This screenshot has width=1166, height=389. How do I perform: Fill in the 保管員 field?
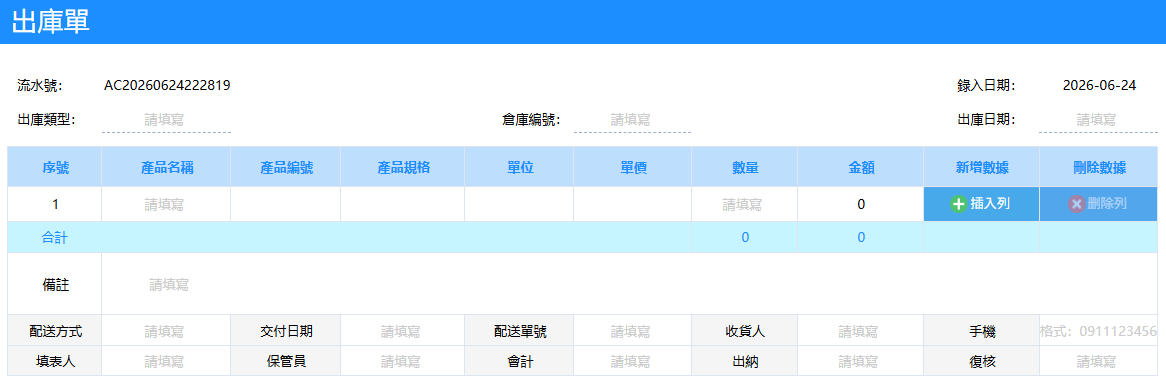pyautogui.click(x=402, y=361)
